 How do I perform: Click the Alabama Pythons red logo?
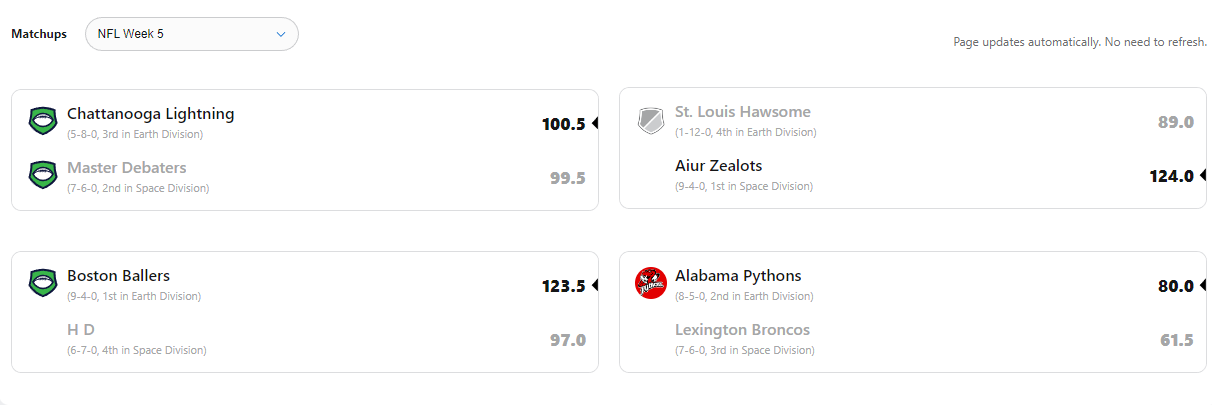pyautogui.click(x=650, y=283)
